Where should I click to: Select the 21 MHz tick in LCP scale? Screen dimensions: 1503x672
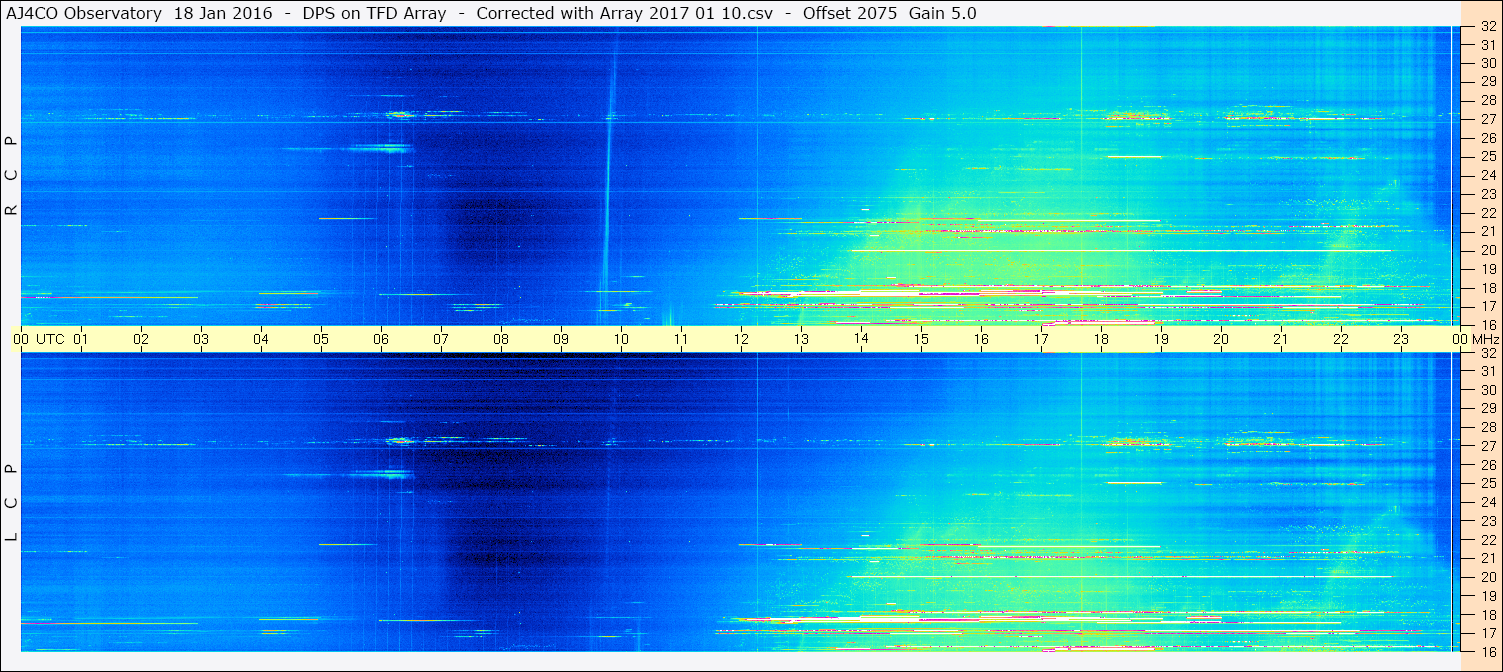click(1487, 558)
